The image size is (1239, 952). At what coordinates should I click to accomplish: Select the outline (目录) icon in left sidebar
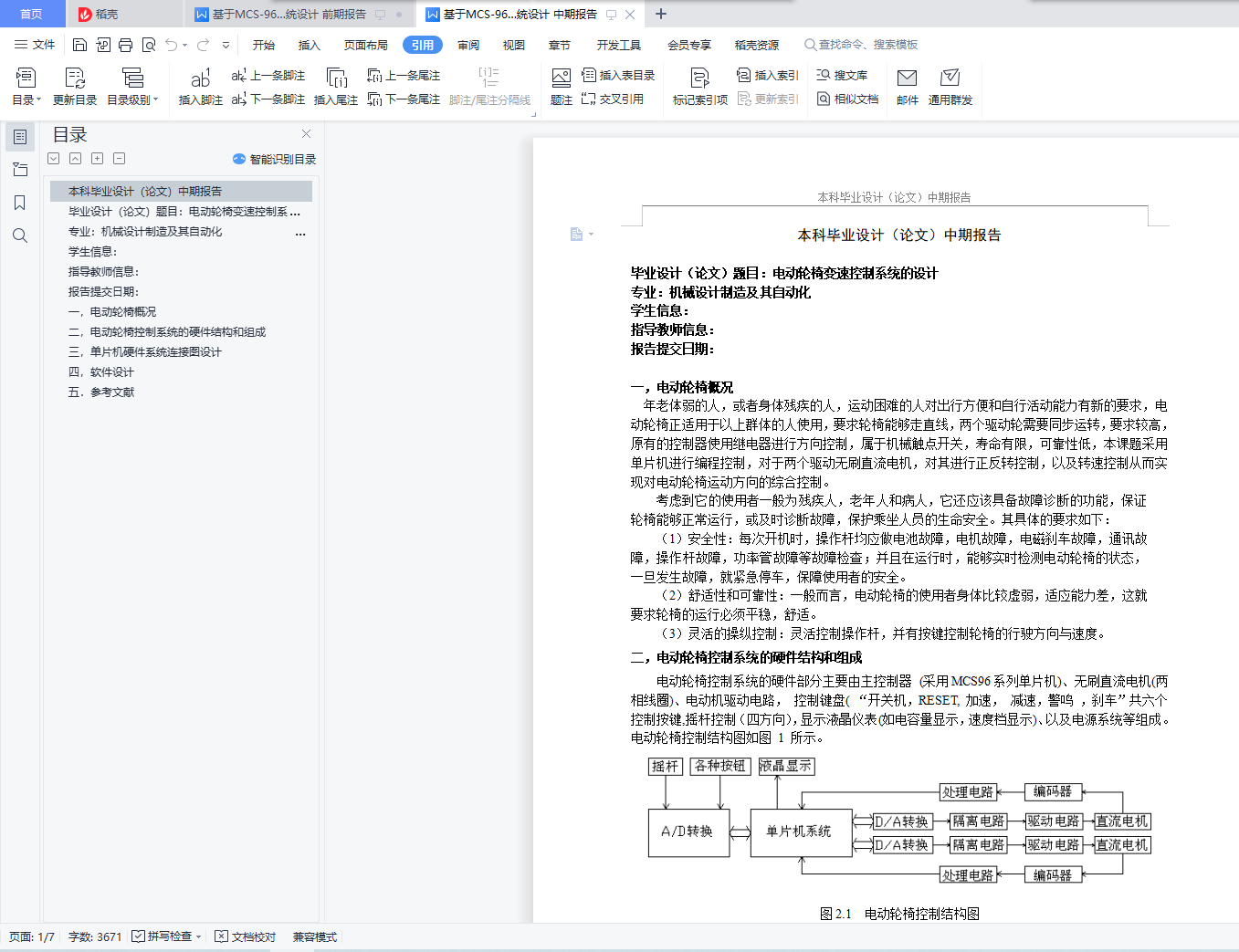pyautogui.click(x=20, y=137)
